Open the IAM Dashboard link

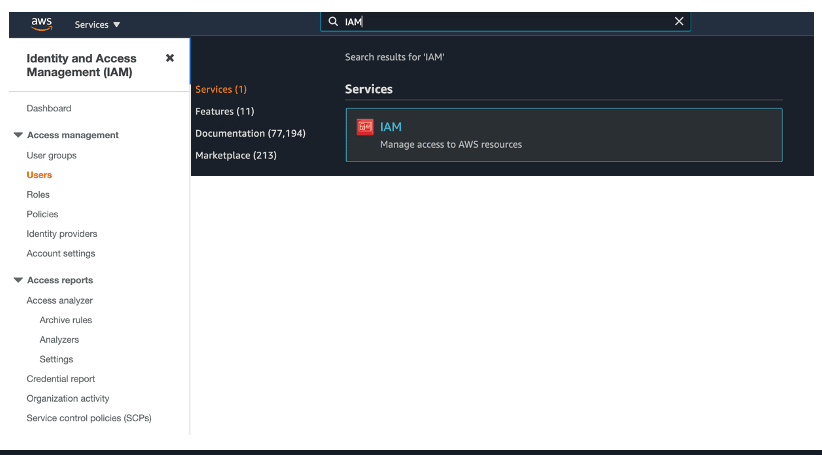49,109
